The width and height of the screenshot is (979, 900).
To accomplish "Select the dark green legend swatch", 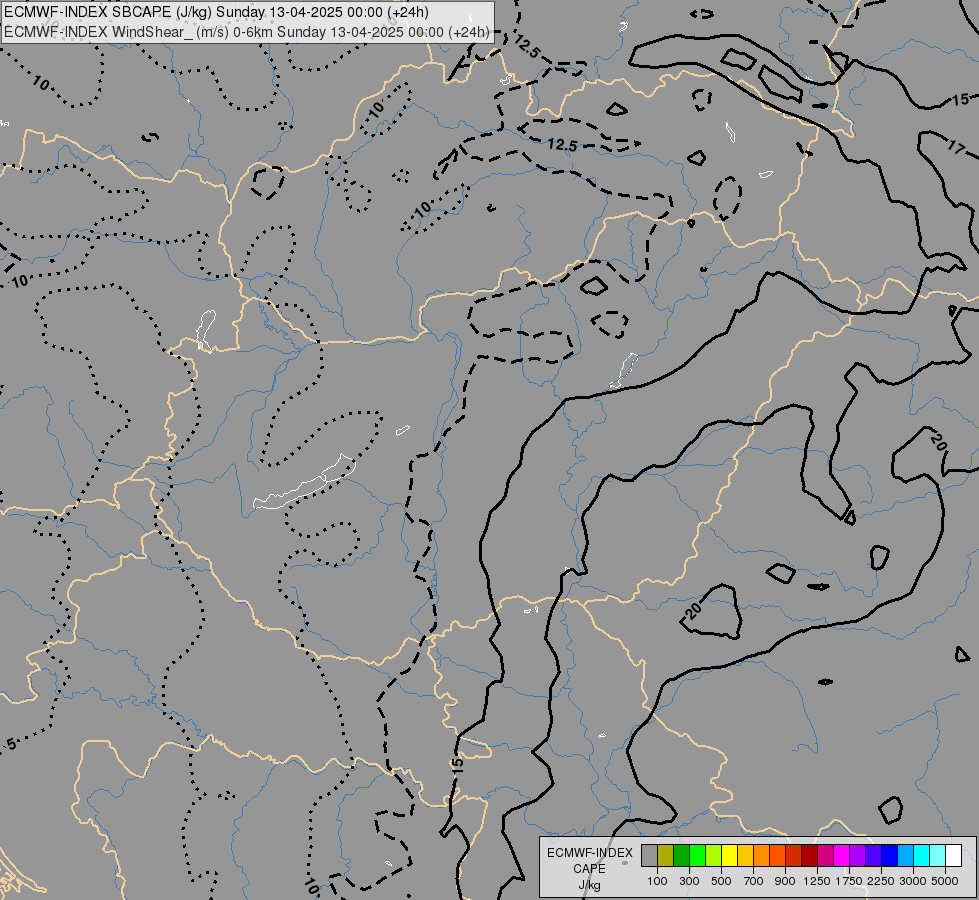I will (681, 856).
